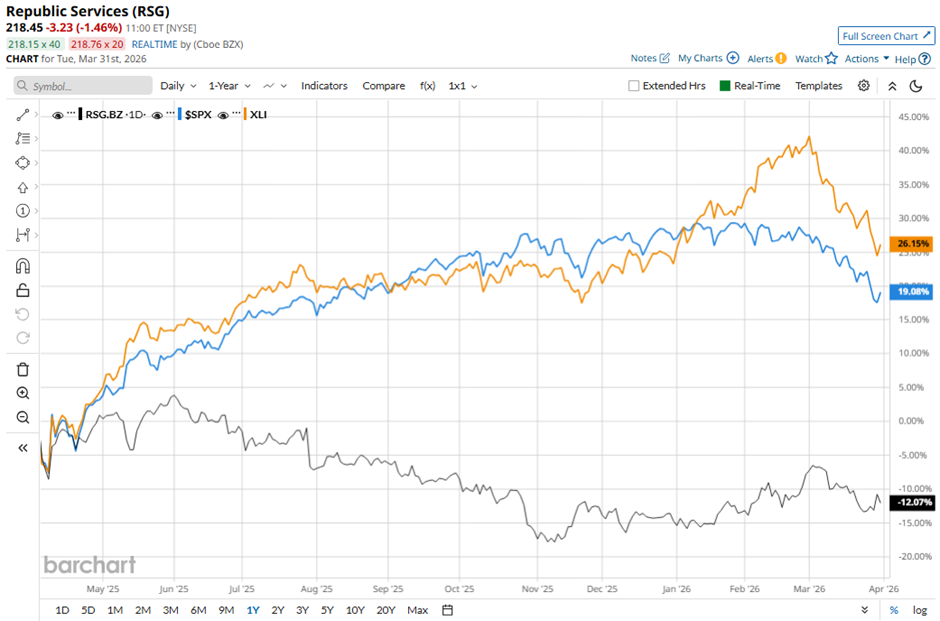
Task: Select the 5Y range tab
Action: [327, 610]
